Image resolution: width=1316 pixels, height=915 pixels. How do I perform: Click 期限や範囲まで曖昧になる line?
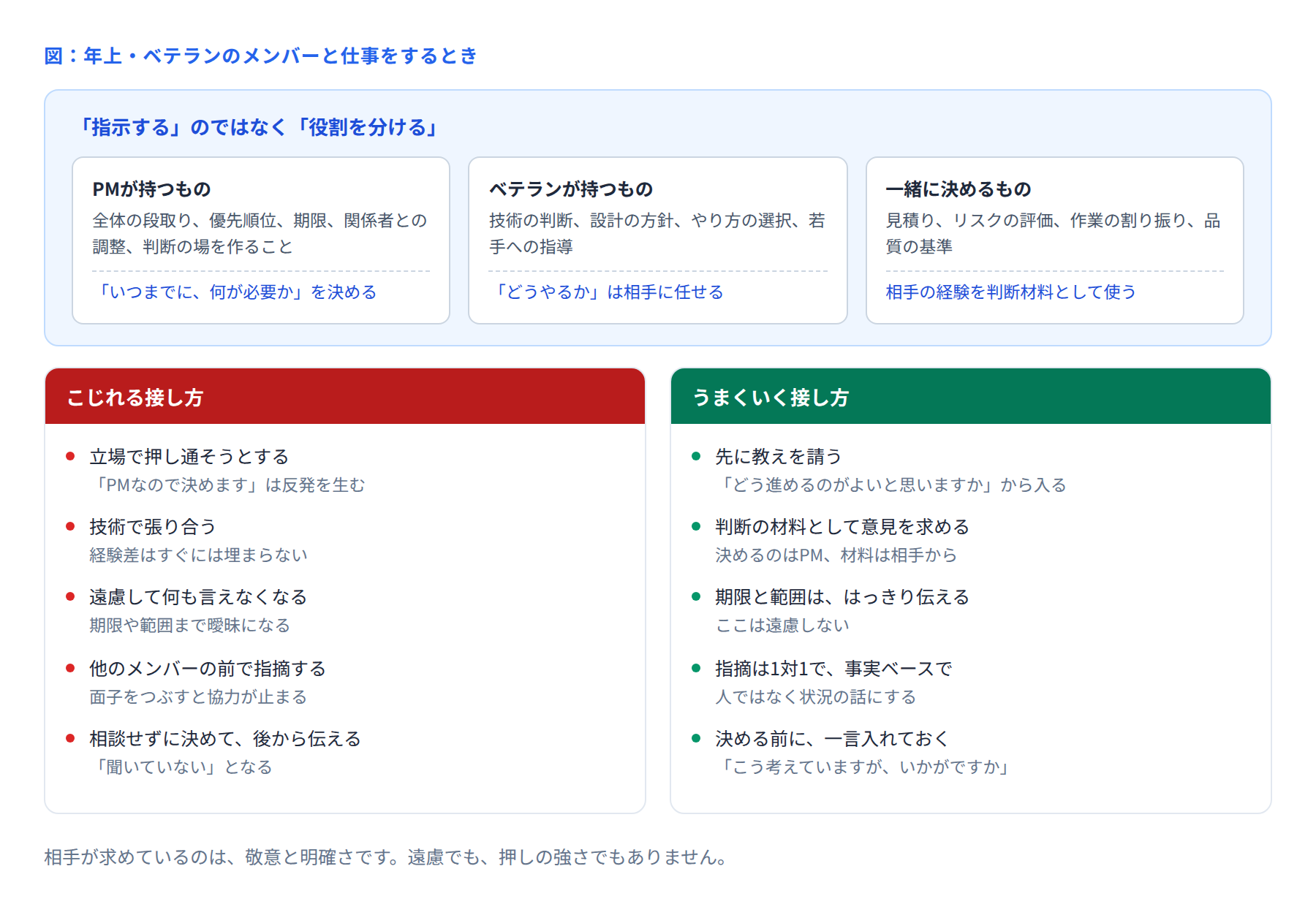[x=190, y=626]
